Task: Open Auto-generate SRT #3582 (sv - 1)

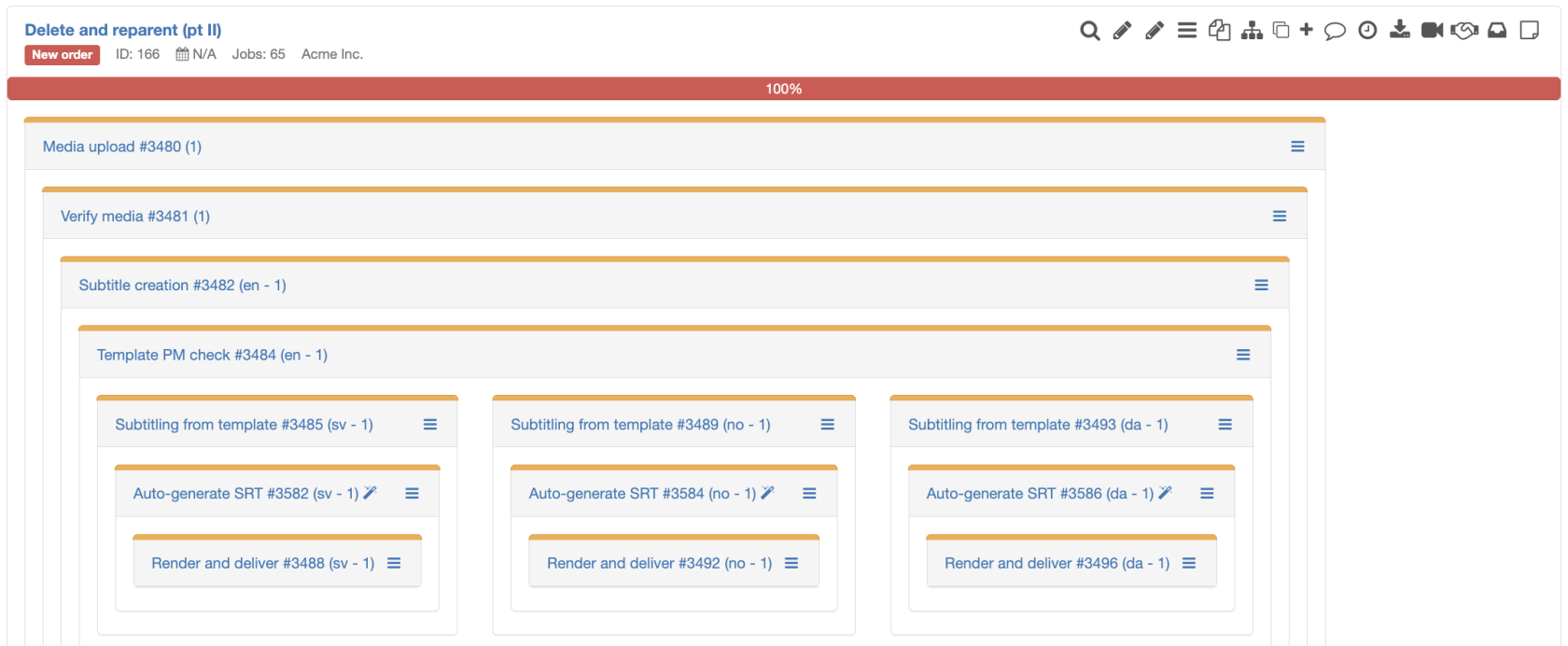Action: tap(245, 494)
